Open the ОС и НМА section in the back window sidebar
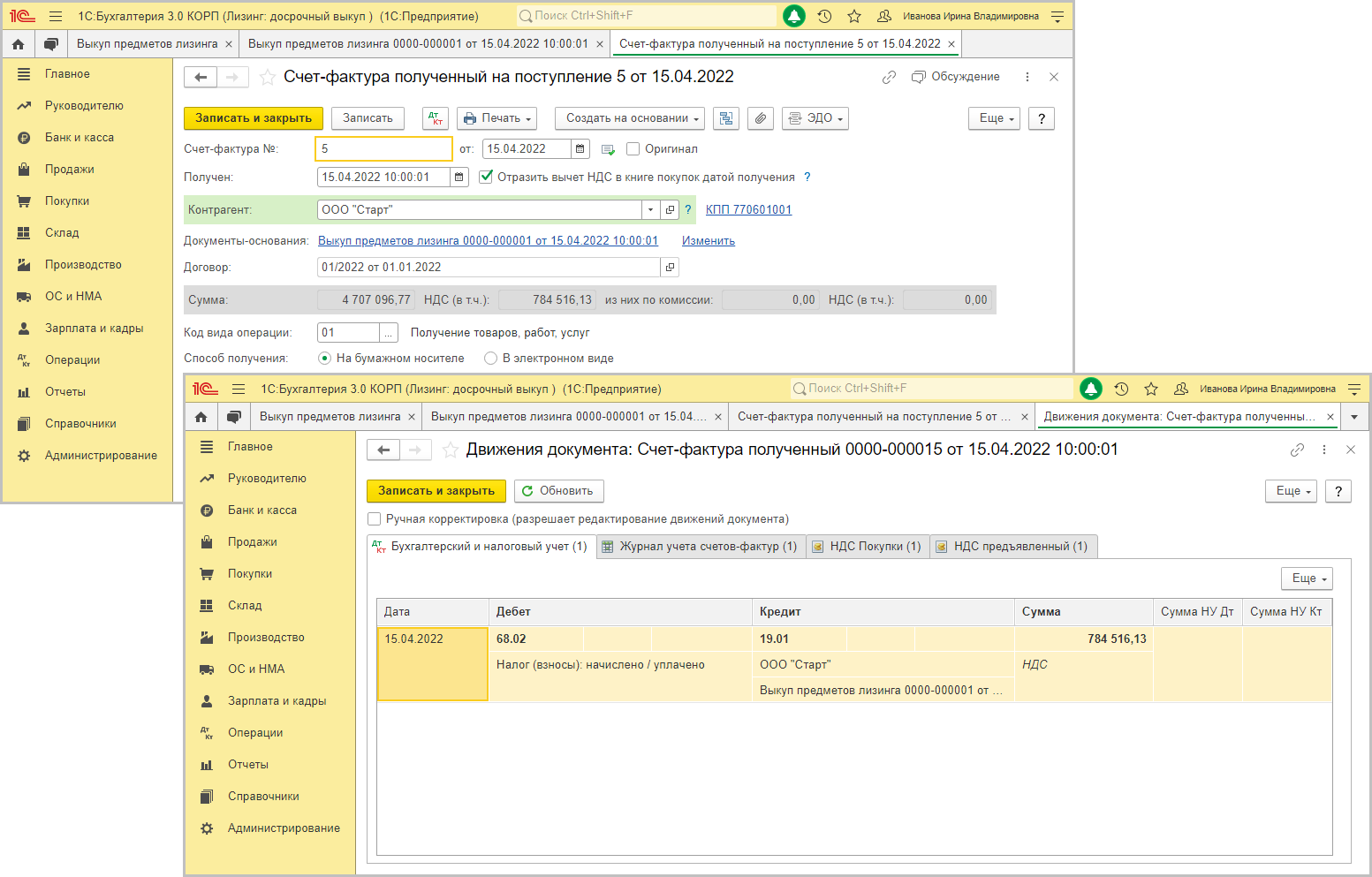The width and height of the screenshot is (1372, 877). pyautogui.click(x=73, y=297)
